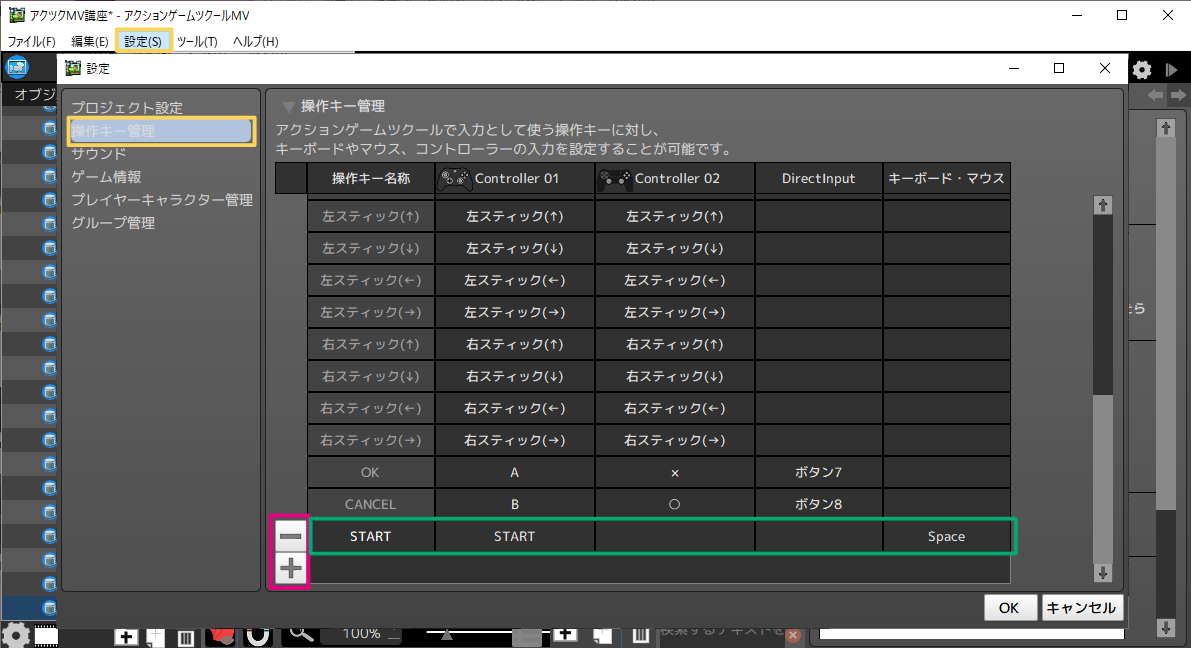Viewport: 1191px width, 648px height.
Task: Open the 設定(S) menu
Action: point(143,41)
